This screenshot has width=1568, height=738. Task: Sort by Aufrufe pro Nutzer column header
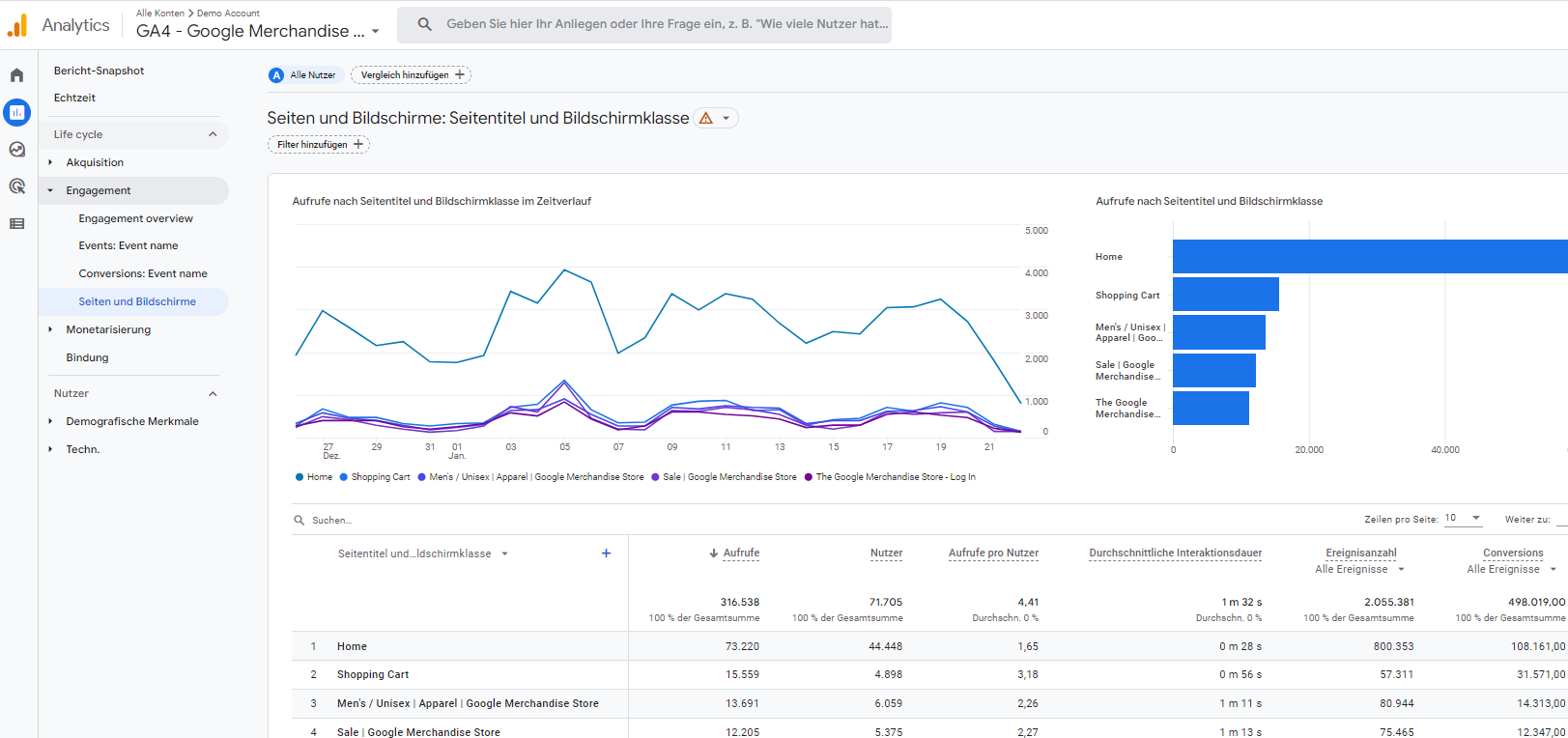tap(993, 553)
